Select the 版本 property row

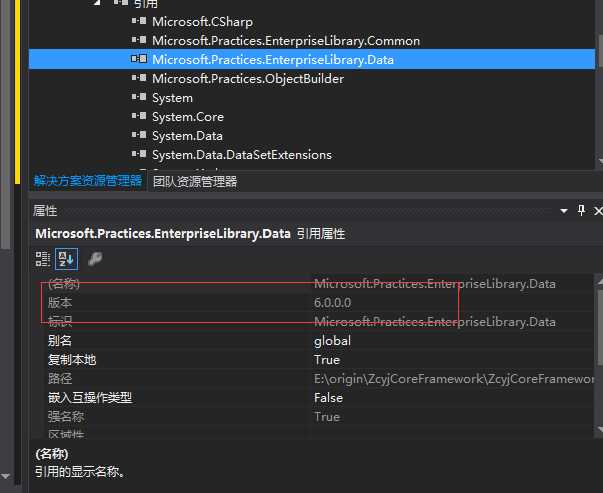[x=314, y=303]
